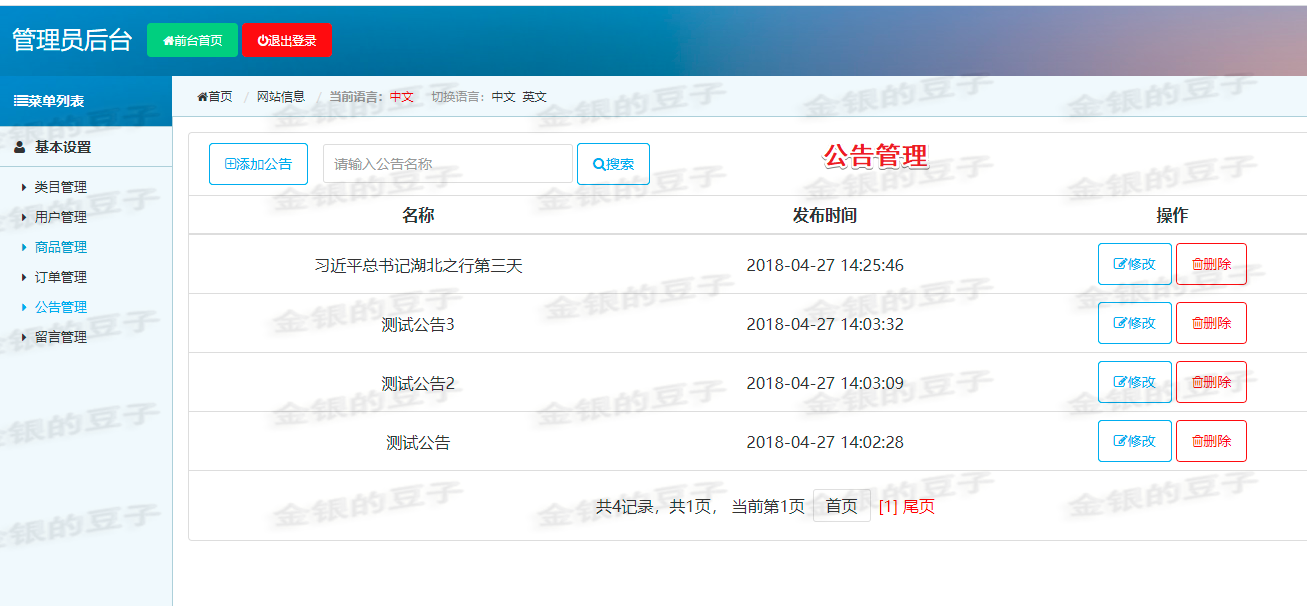Click announcement name 测试公告2
This screenshot has height=606, width=1307.
(418, 384)
